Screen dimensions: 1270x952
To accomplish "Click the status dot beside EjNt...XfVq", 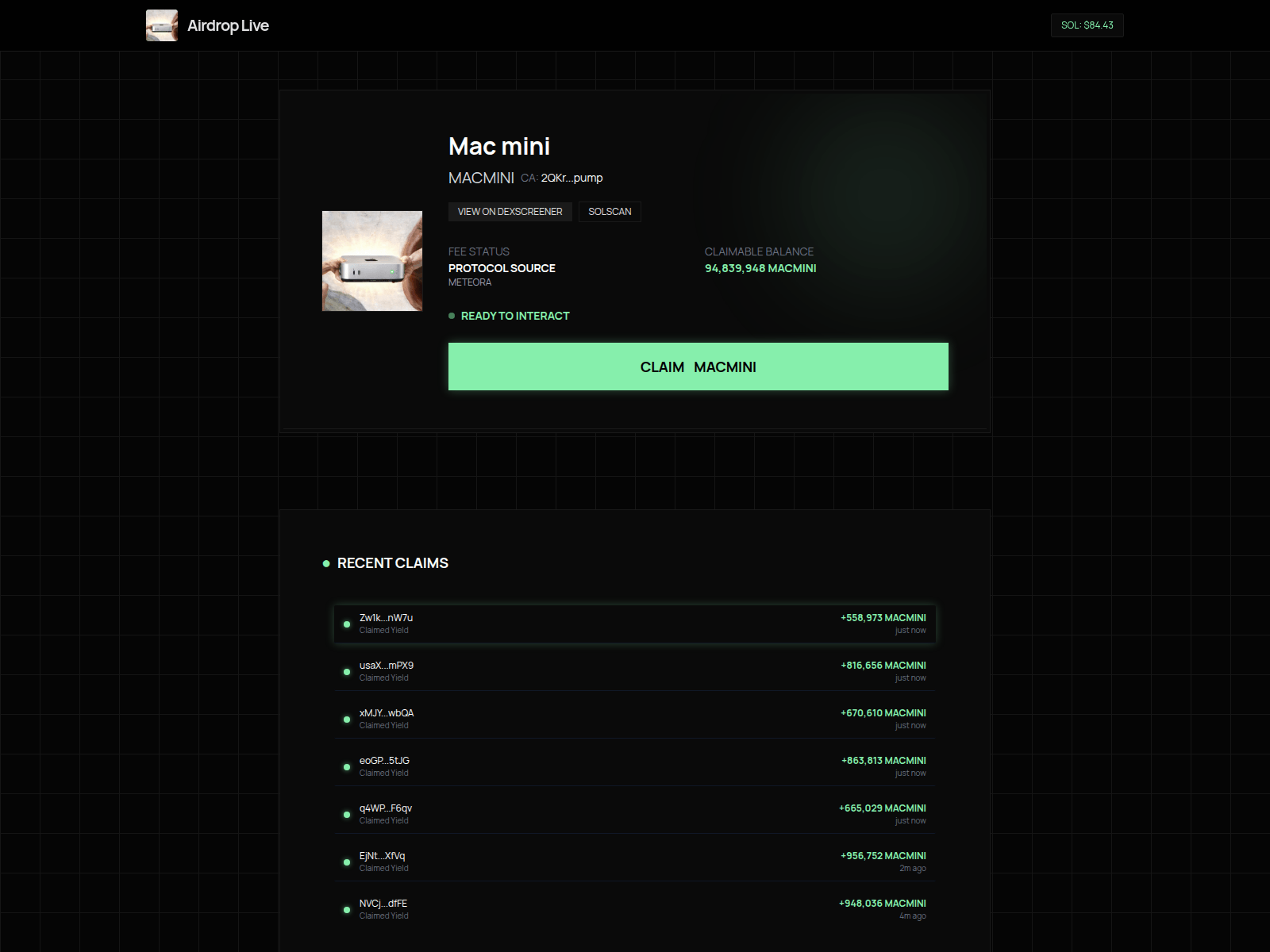I will point(347,862).
